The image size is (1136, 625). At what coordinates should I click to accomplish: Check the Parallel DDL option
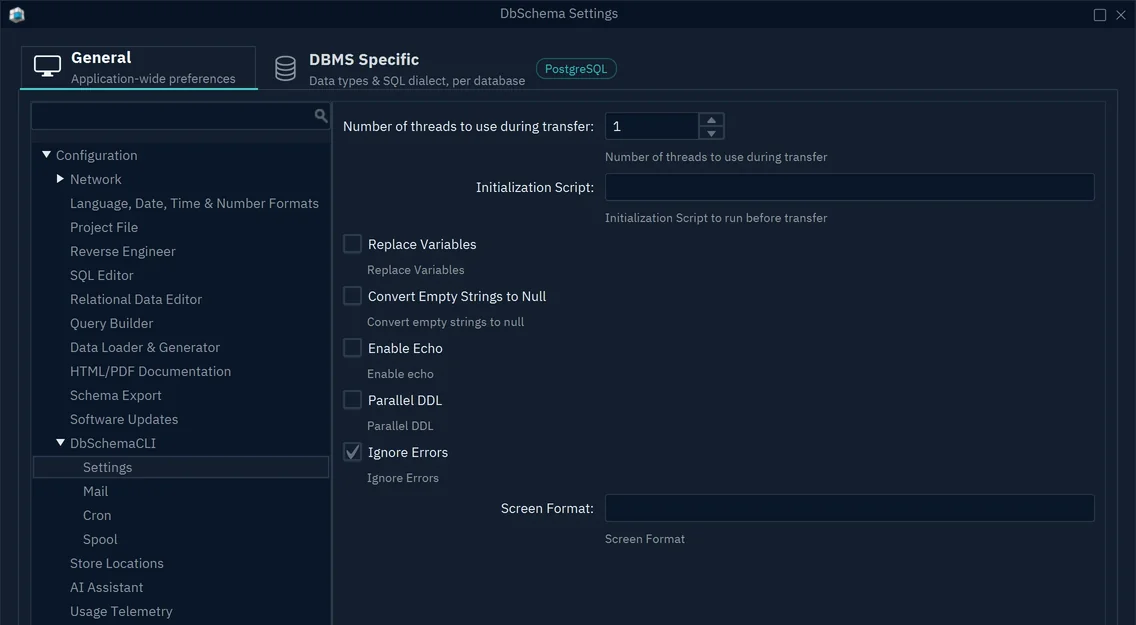click(352, 400)
